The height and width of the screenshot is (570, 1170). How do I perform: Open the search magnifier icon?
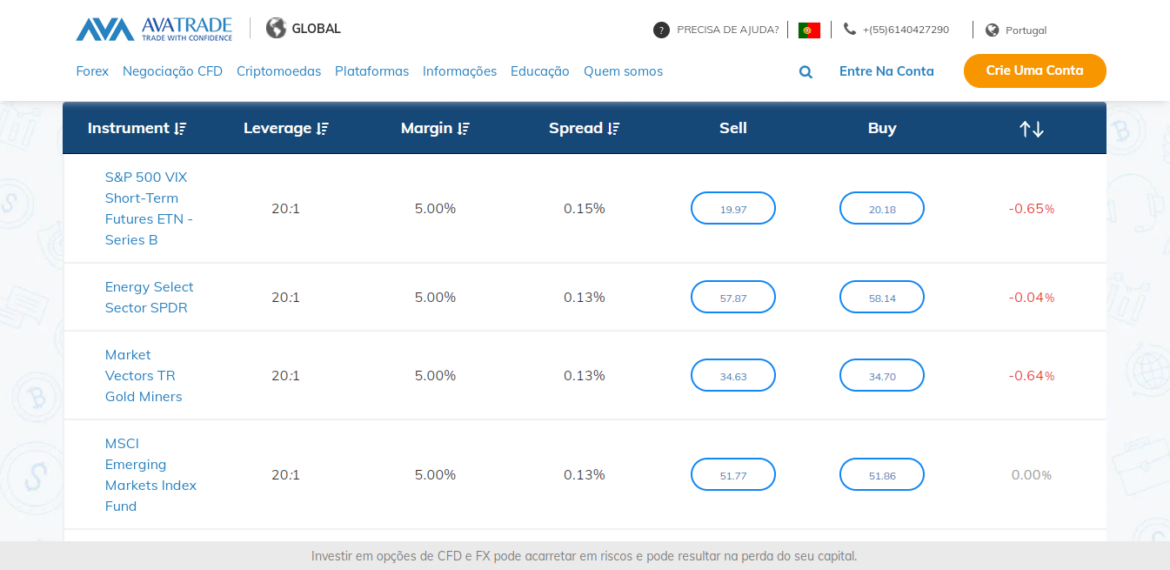[806, 72]
